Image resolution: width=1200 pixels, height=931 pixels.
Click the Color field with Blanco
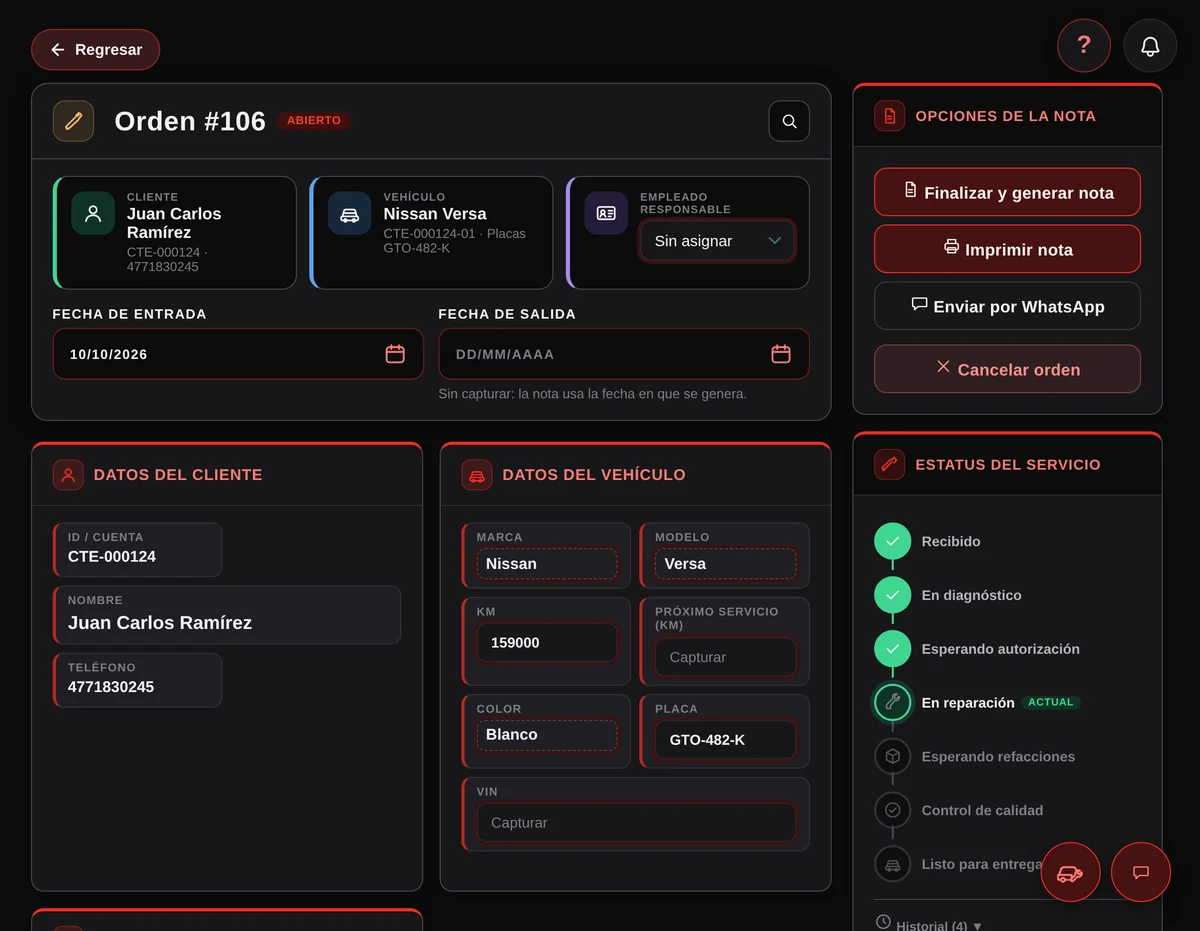[x=547, y=735]
